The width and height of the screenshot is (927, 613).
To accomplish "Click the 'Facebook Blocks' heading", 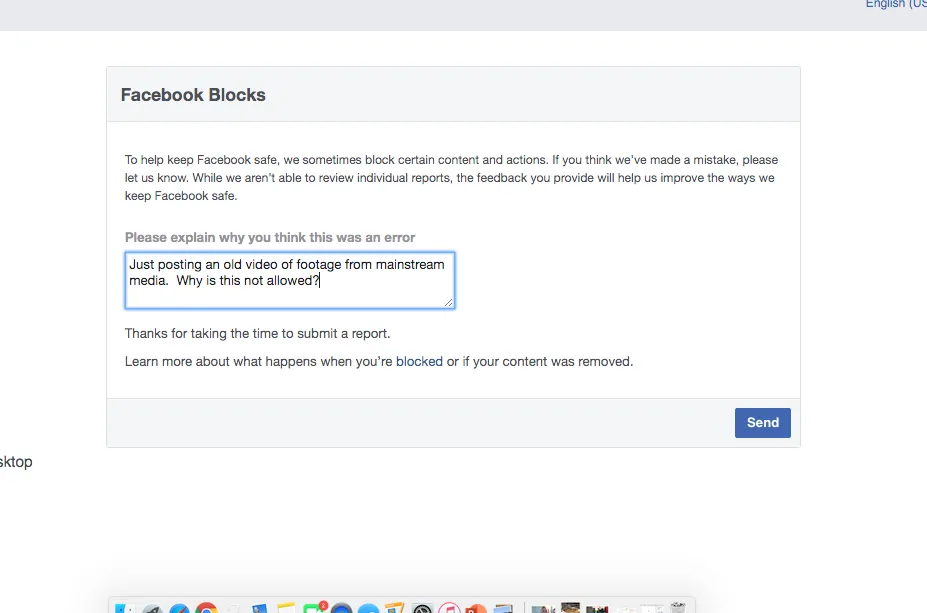I will pos(193,95).
